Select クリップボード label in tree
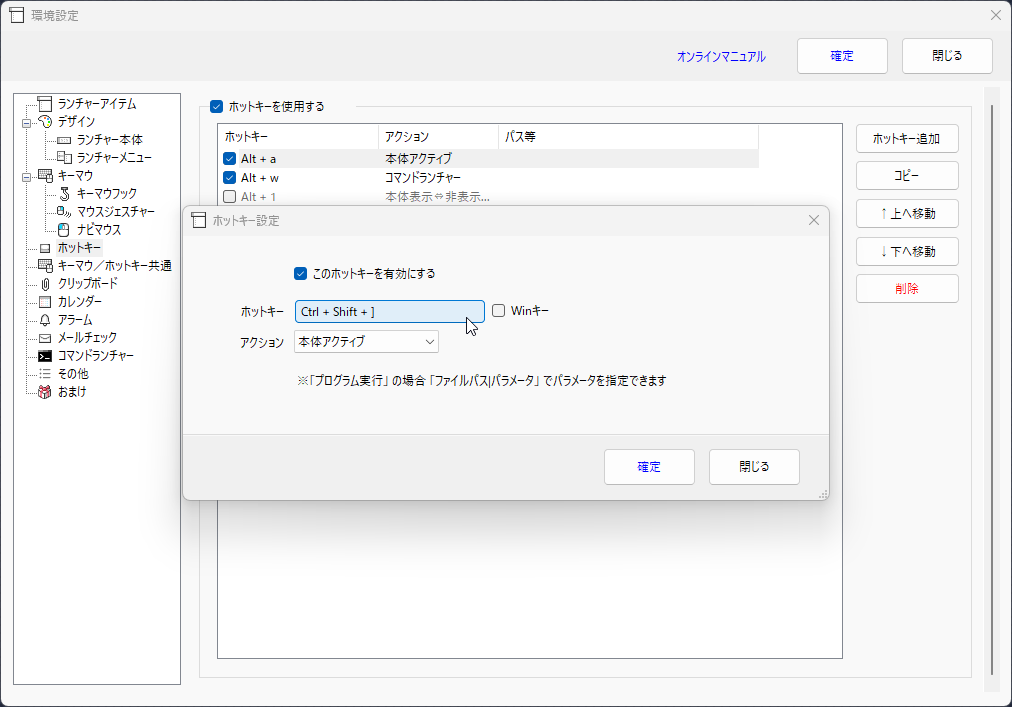Viewport: 1012px width, 707px height. pos(88,283)
